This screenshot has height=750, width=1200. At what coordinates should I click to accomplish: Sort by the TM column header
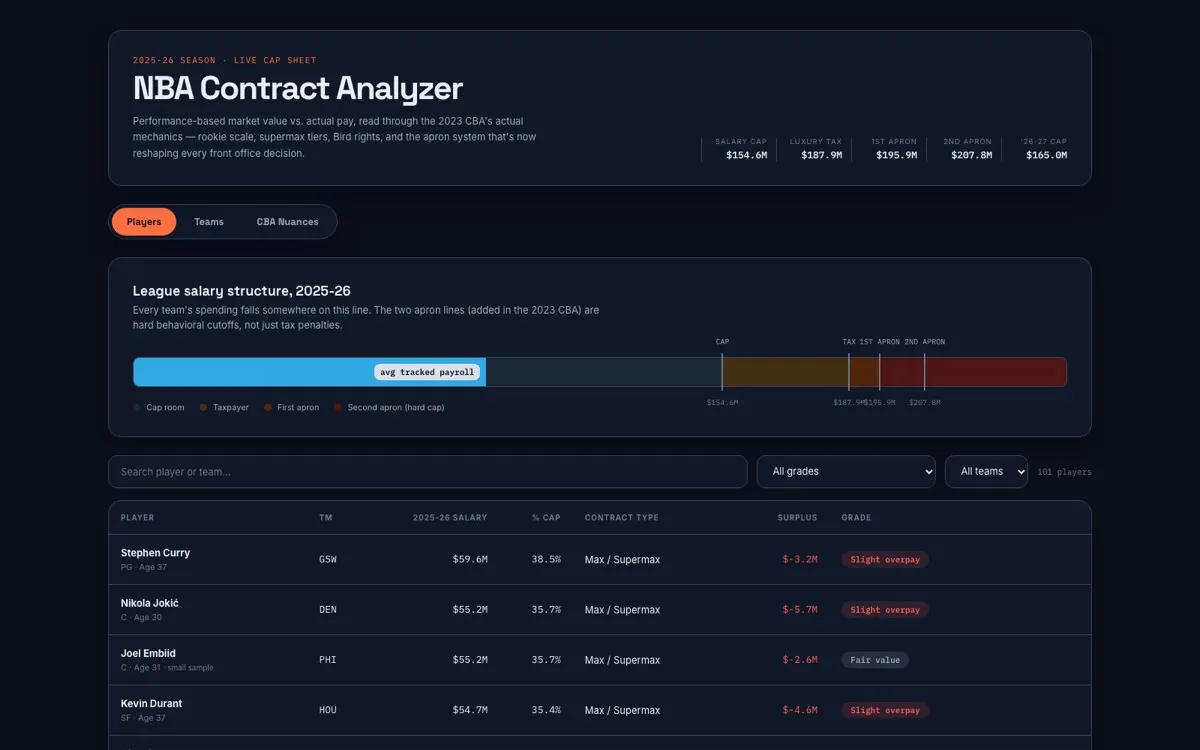tap(326, 518)
